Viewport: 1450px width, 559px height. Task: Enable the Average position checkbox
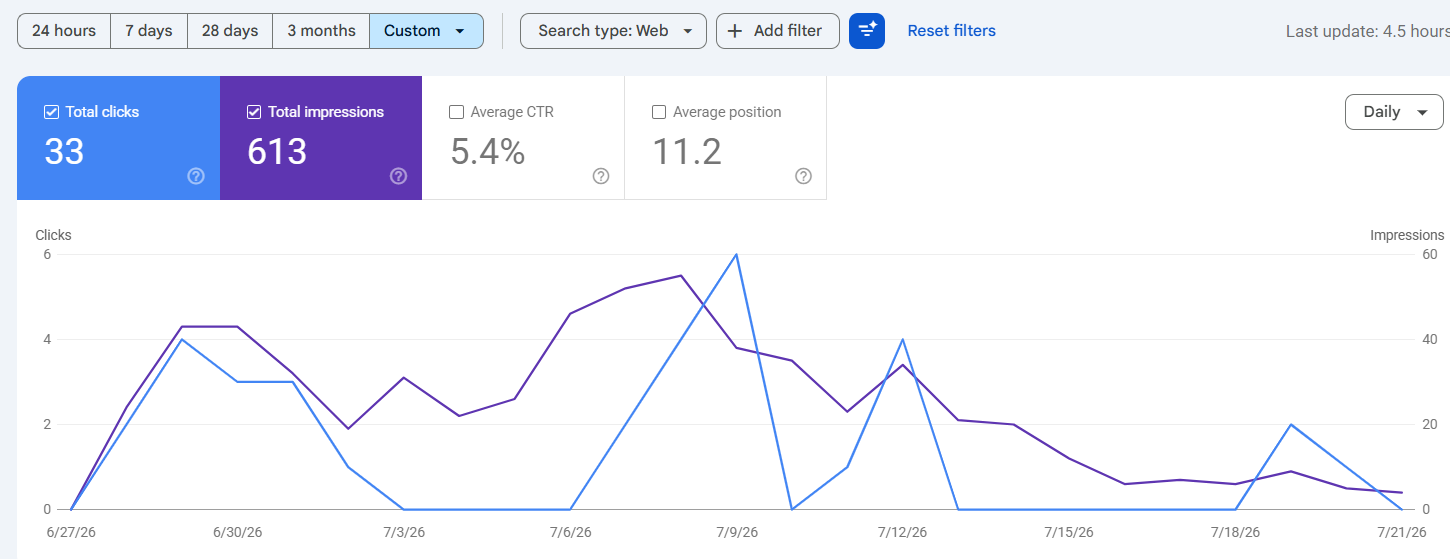tap(659, 112)
